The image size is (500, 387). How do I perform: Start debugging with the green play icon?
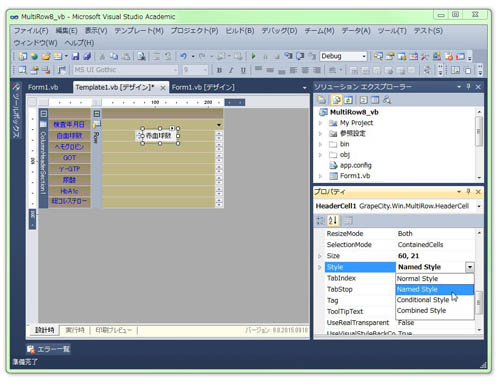click(x=253, y=56)
